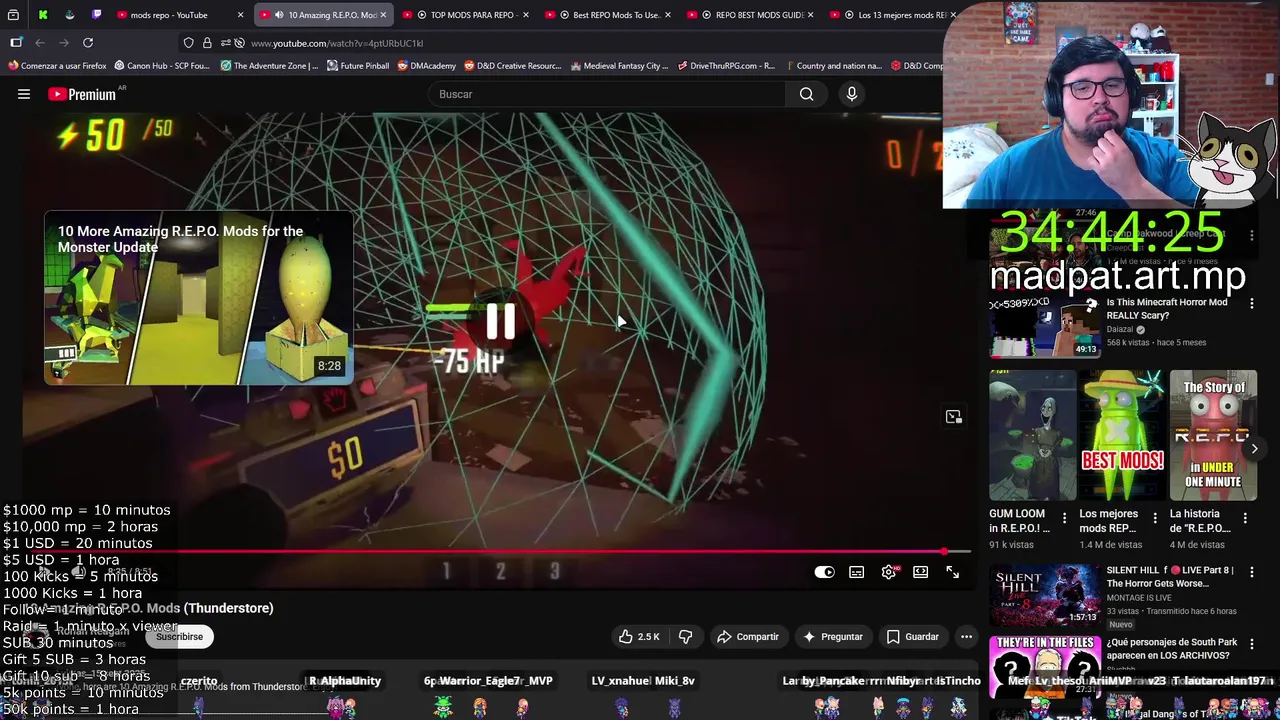Close the 10 Amazing R.E.P.O. Mods tab
The width and height of the screenshot is (1280, 720).
click(383, 15)
